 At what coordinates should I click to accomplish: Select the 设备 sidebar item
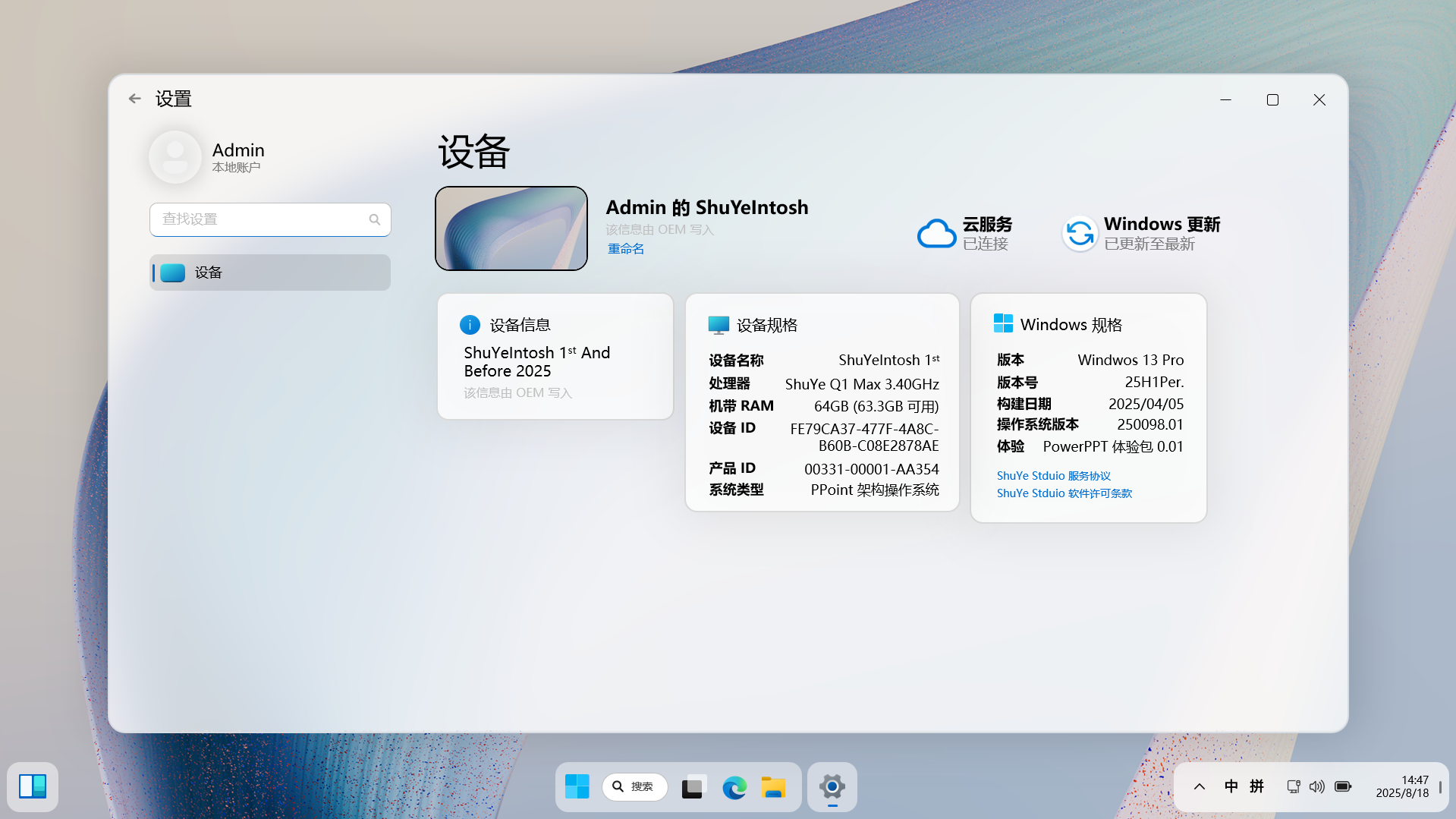pos(270,272)
